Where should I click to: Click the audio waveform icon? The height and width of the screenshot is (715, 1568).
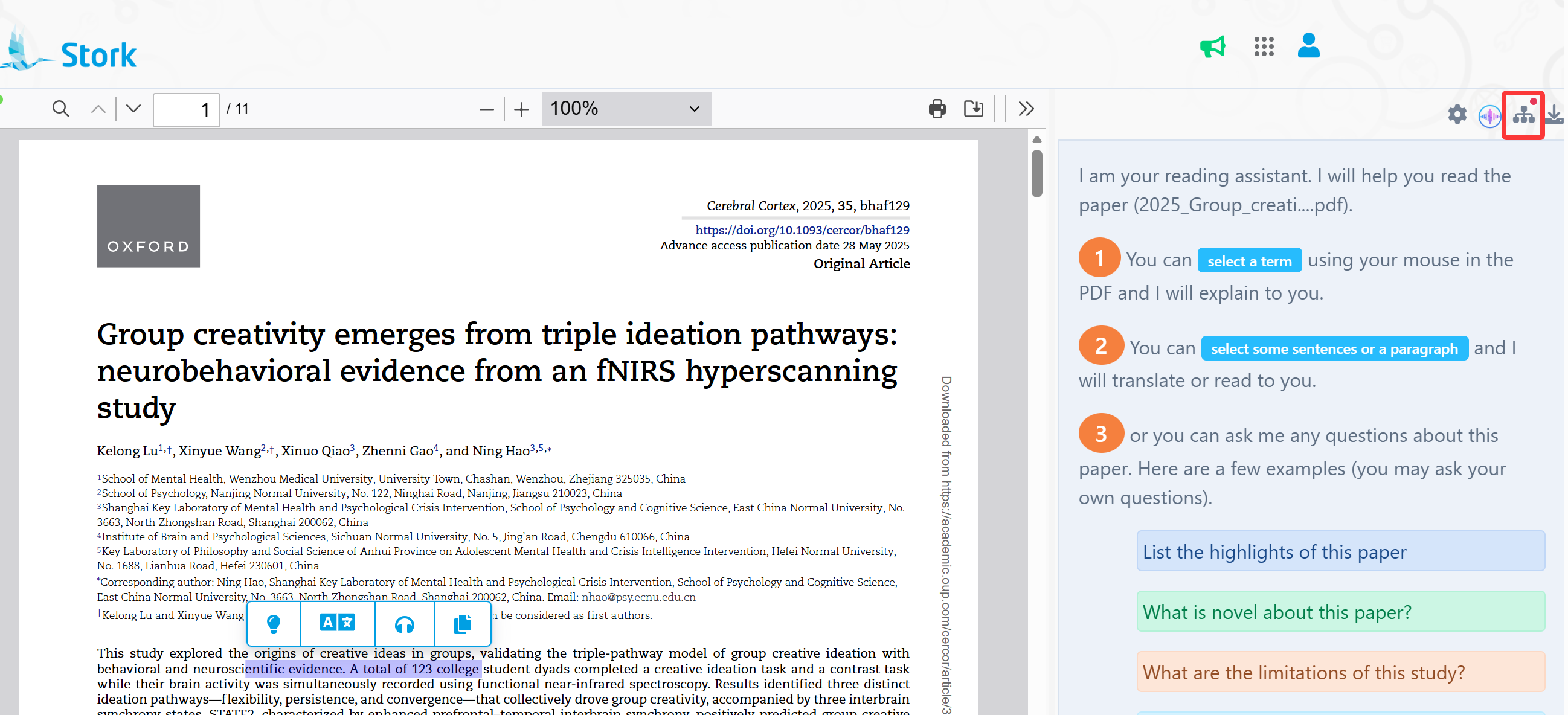(1489, 115)
